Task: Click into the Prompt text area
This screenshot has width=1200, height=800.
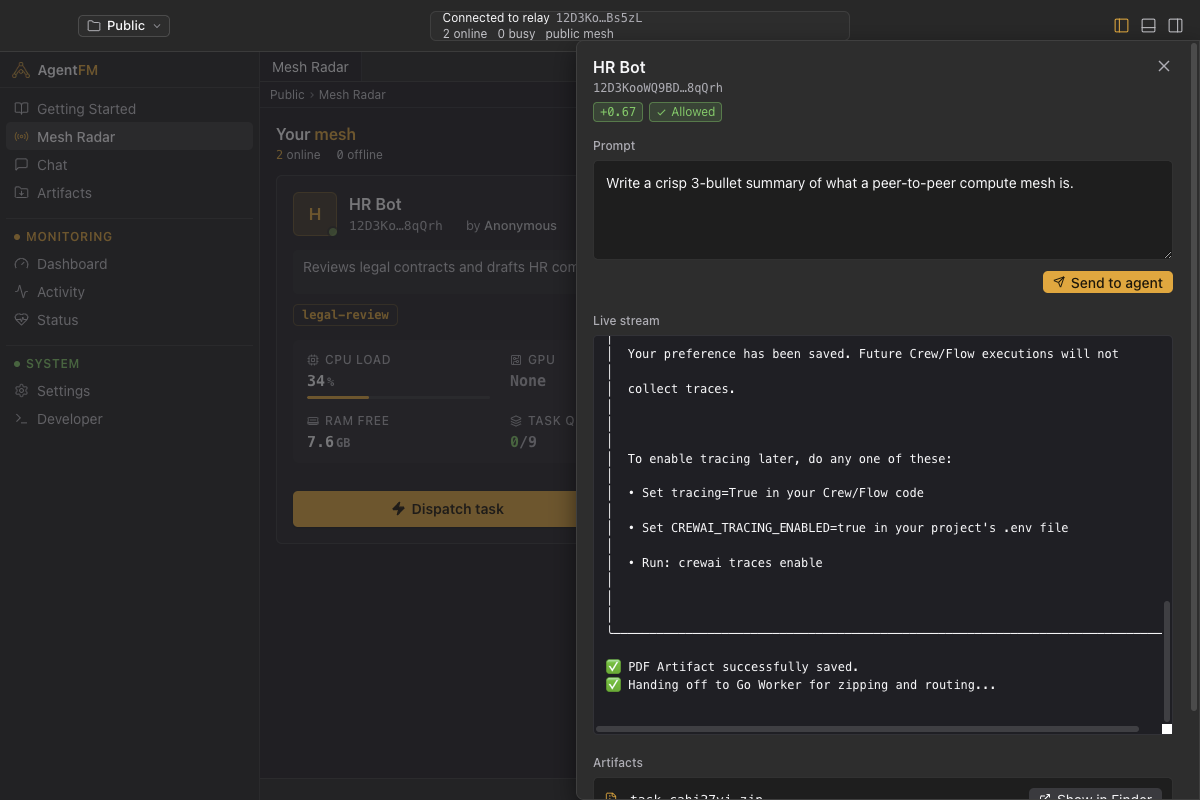Action: click(x=882, y=210)
